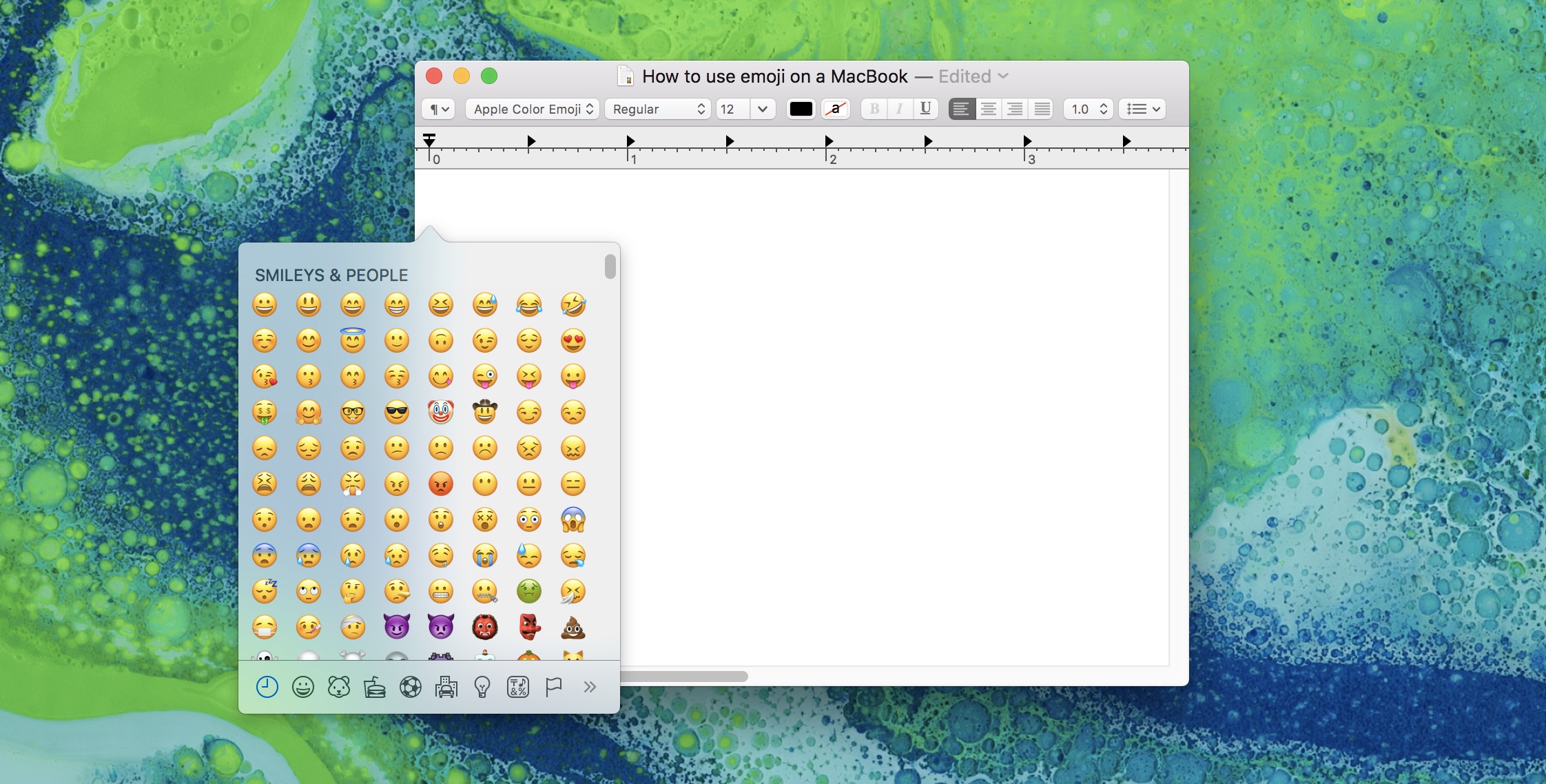Screen dimensions: 1546x784
Task: Toggle bold formatting in the toolbar
Action: tap(873, 109)
